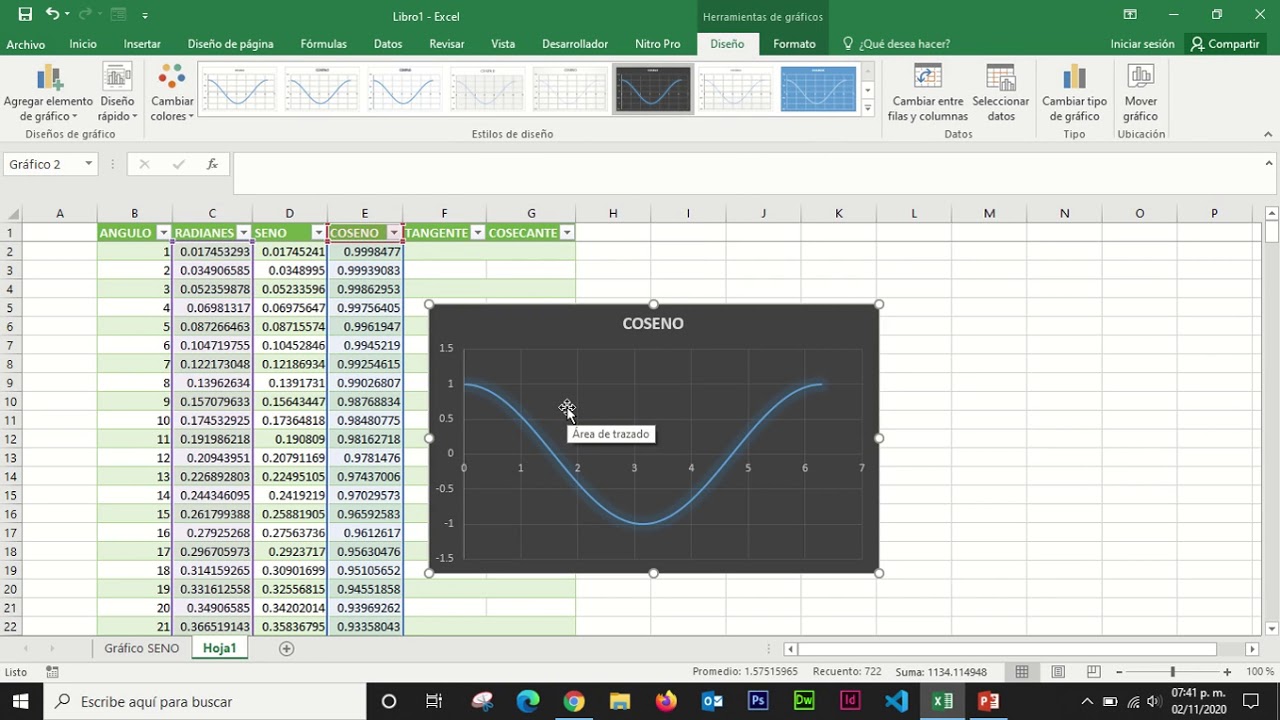
Task: Click the insert function fx icon
Action: point(212,164)
